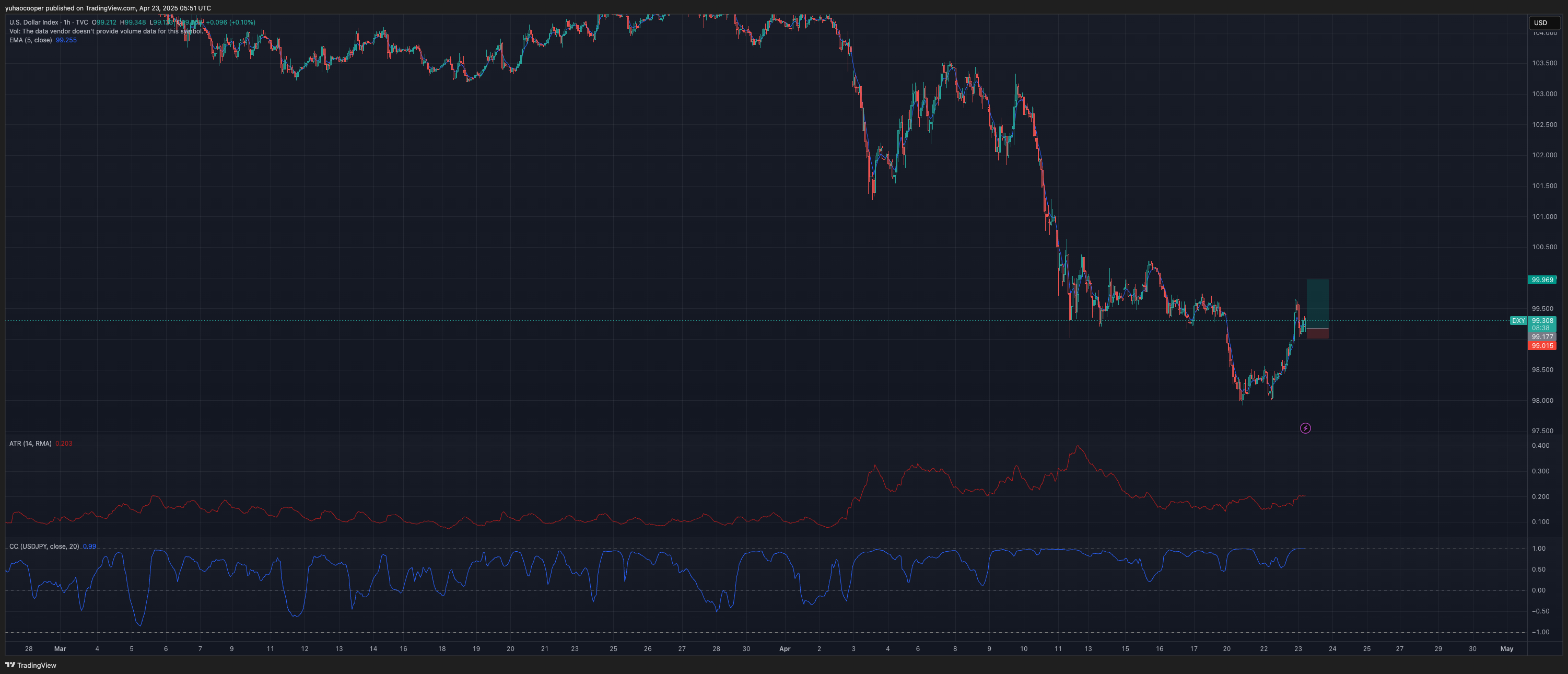Select the green 99.969 target price label

[1542, 280]
